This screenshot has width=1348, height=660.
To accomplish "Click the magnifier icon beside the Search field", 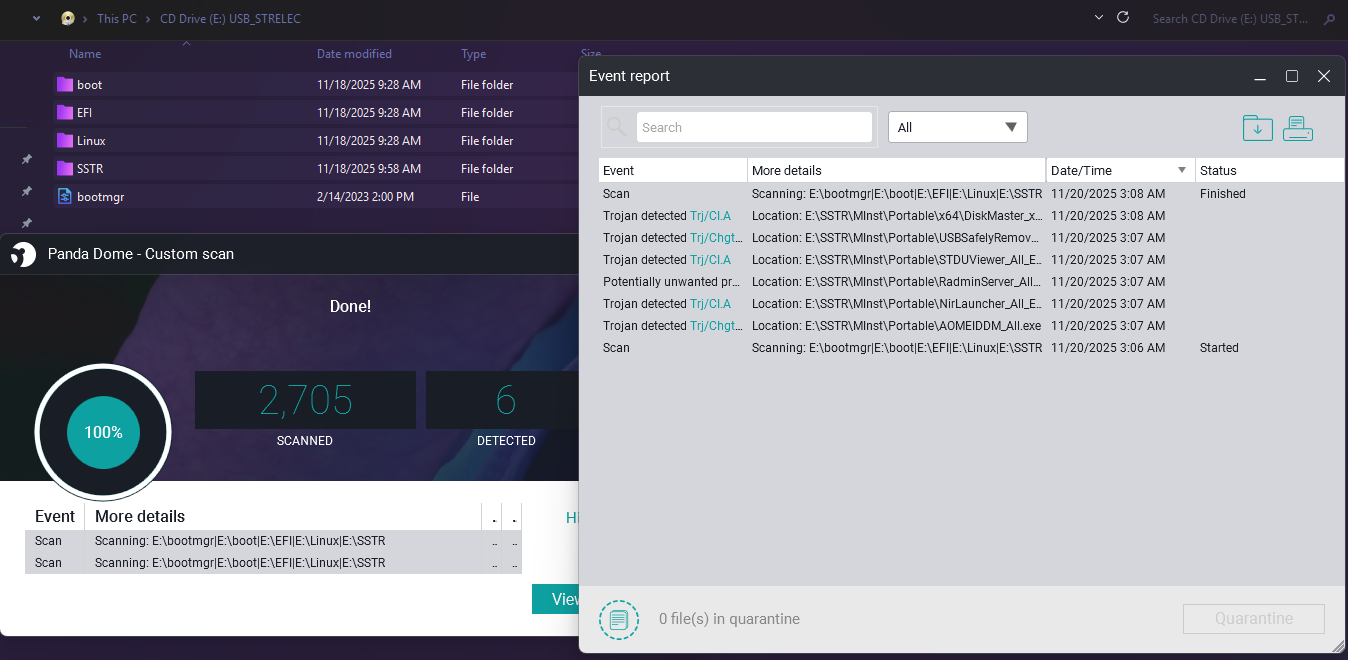I will point(617,127).
